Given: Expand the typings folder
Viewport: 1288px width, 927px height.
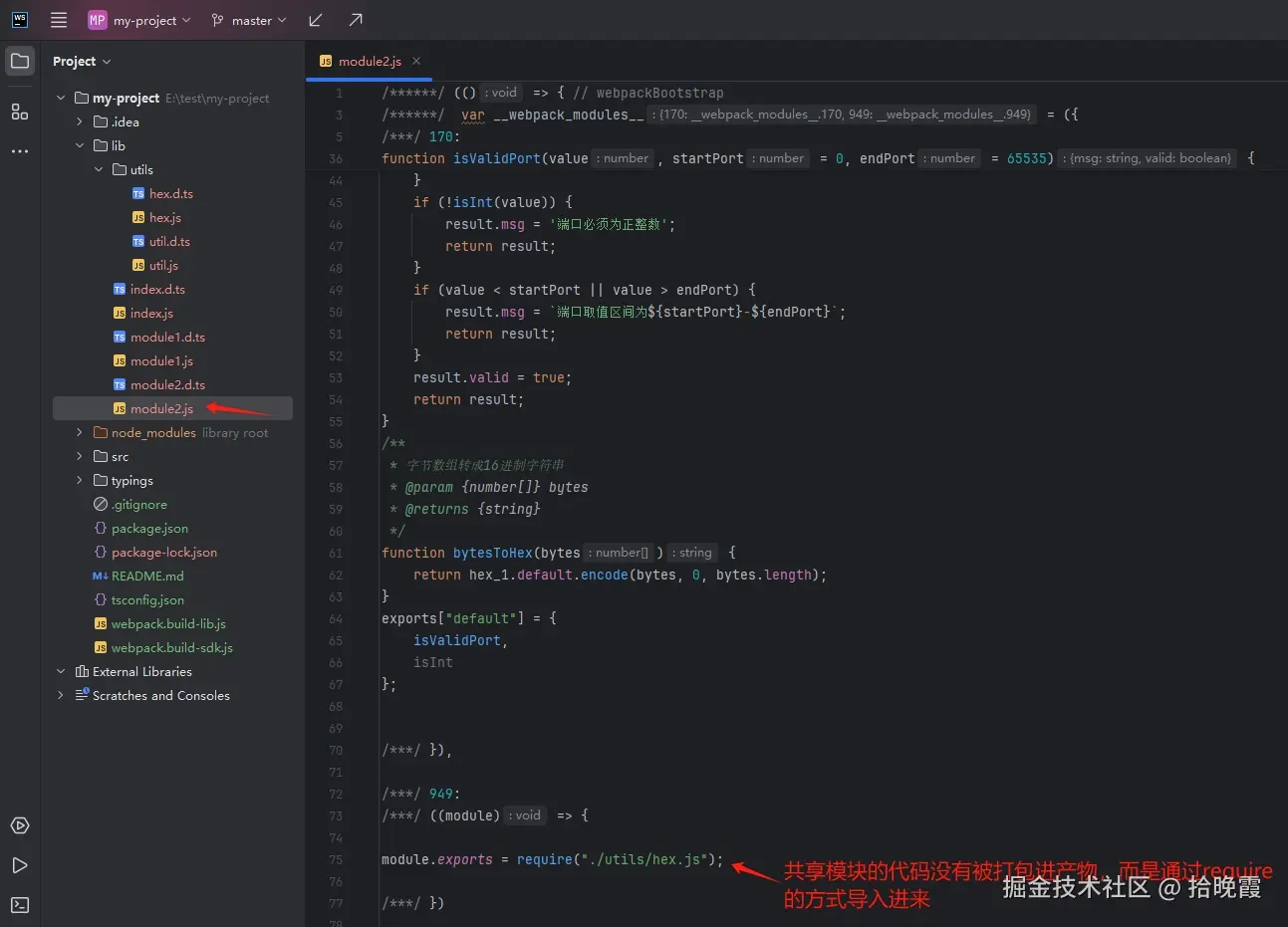Looking at the screenshot, I should click(x=80, y=480).
